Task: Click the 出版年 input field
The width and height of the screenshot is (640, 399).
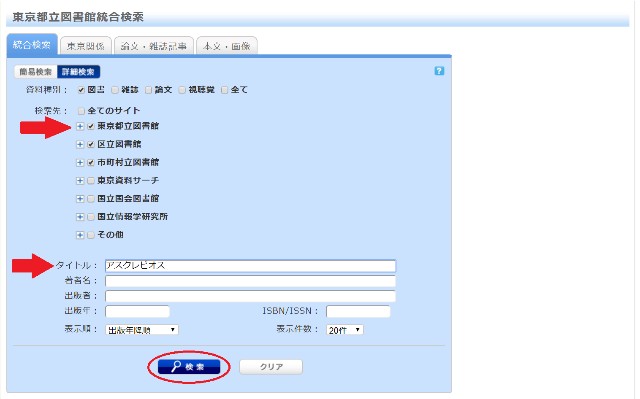Action: pyautogui.click(x=137, y=312)
